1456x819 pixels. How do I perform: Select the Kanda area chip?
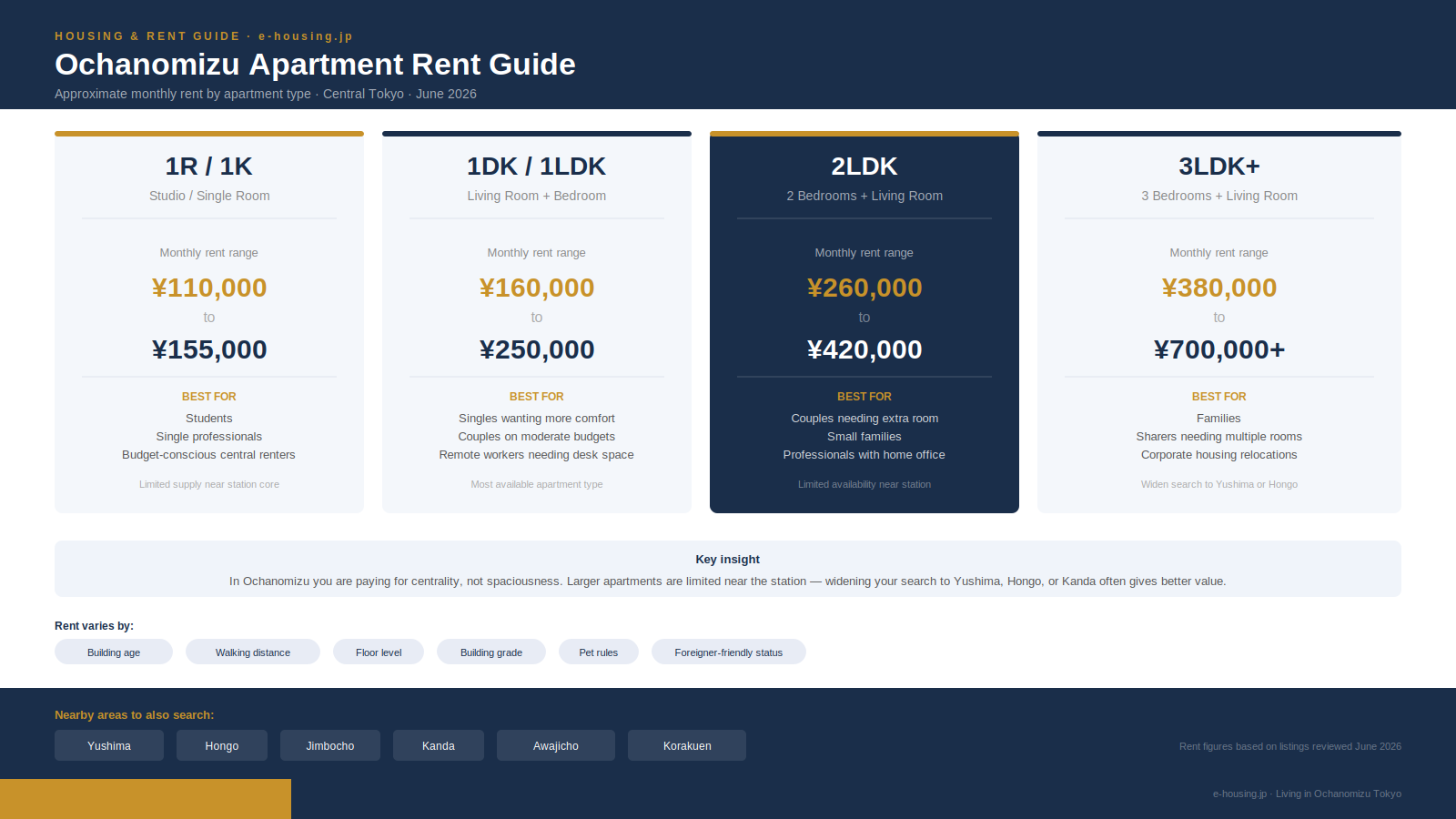(439, 745)
